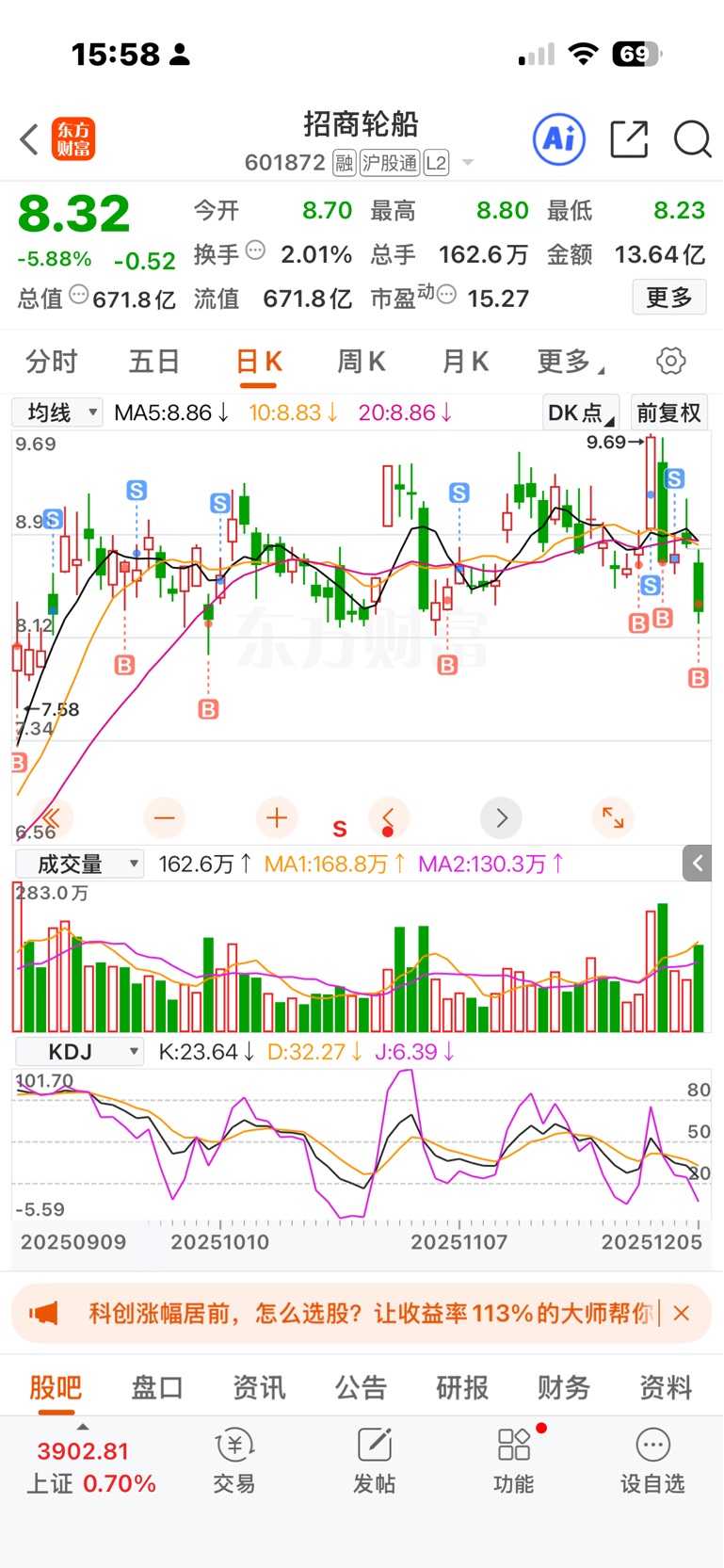724x1568 pixels.
Task: Tap the 沪股通 badge
Action: pyautogui.click(x=390, y=163)
